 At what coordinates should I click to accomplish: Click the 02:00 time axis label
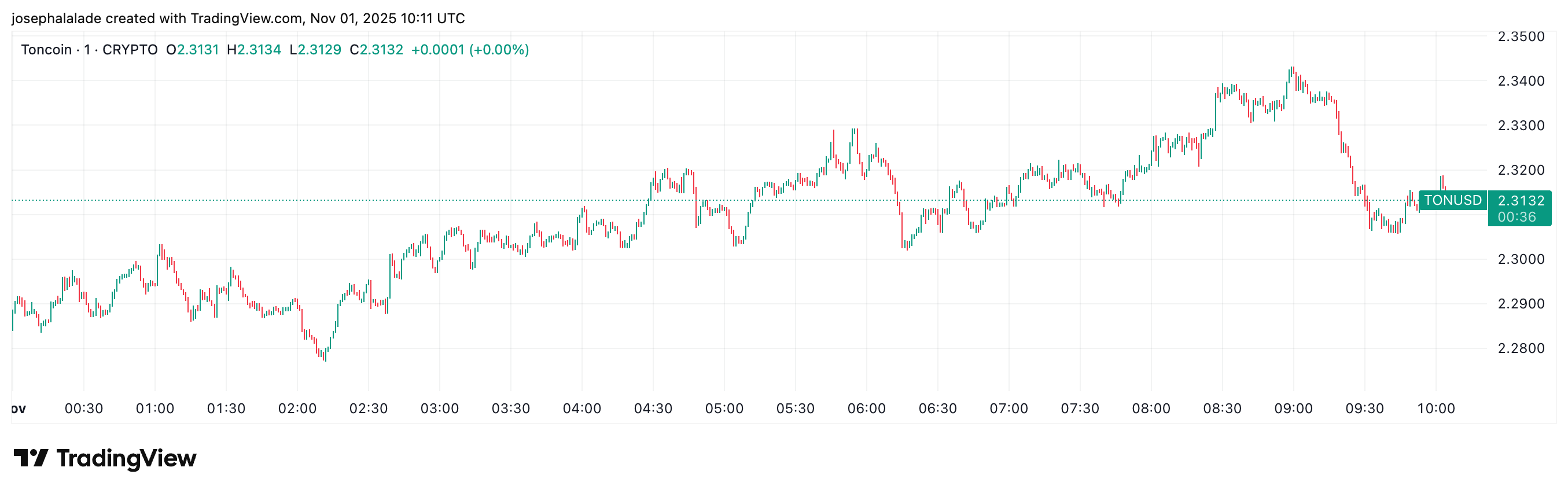[x=297, y=409]
